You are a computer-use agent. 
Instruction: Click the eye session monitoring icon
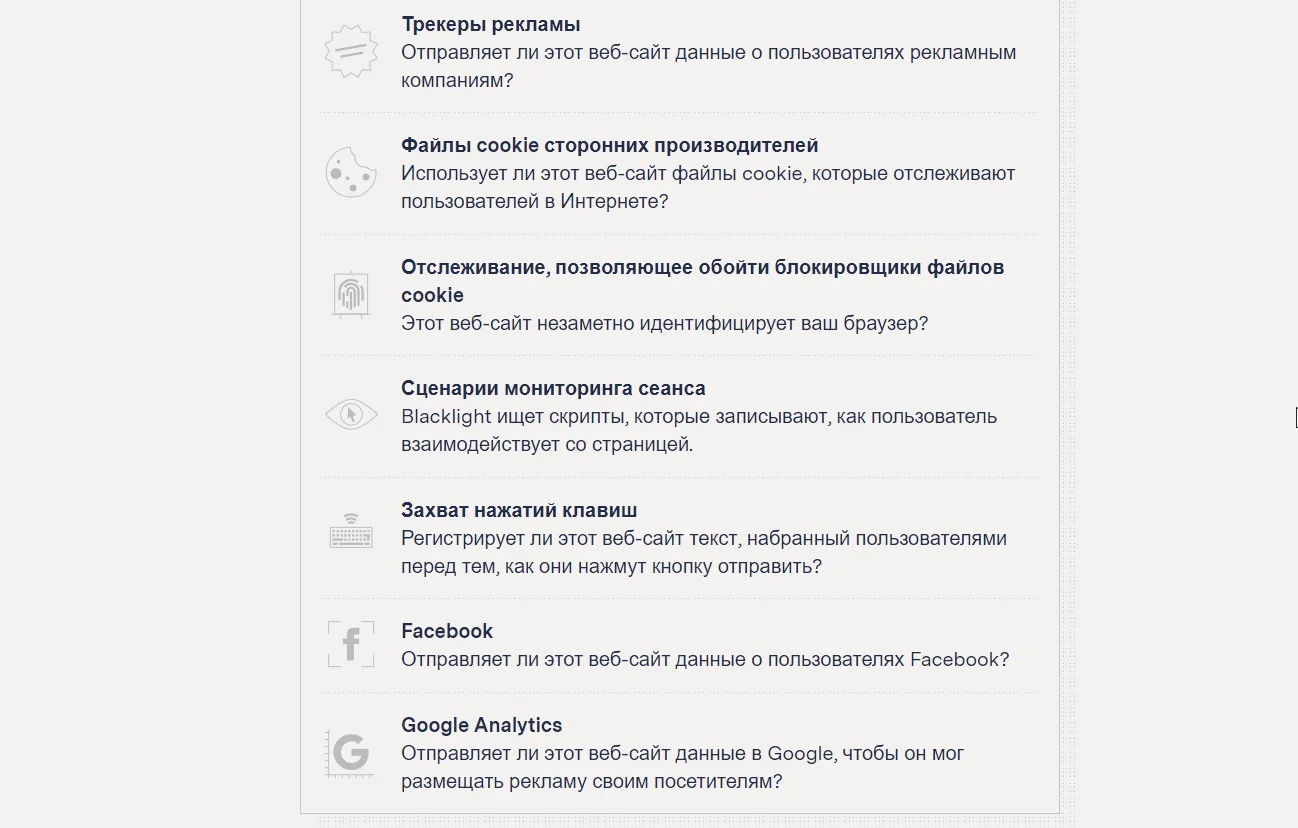[351, 414]
